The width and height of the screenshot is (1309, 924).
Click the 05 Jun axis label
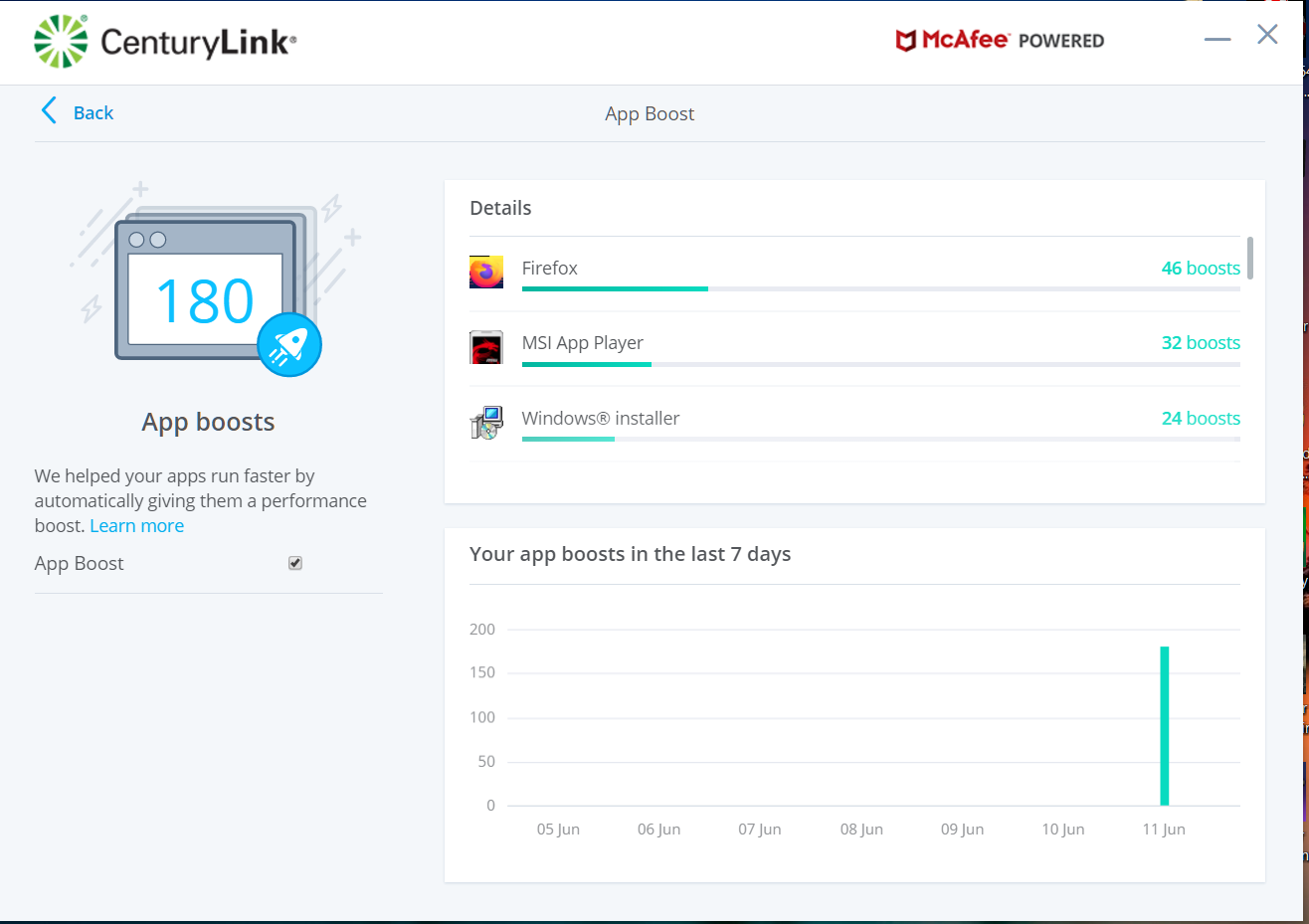[558, 830]
